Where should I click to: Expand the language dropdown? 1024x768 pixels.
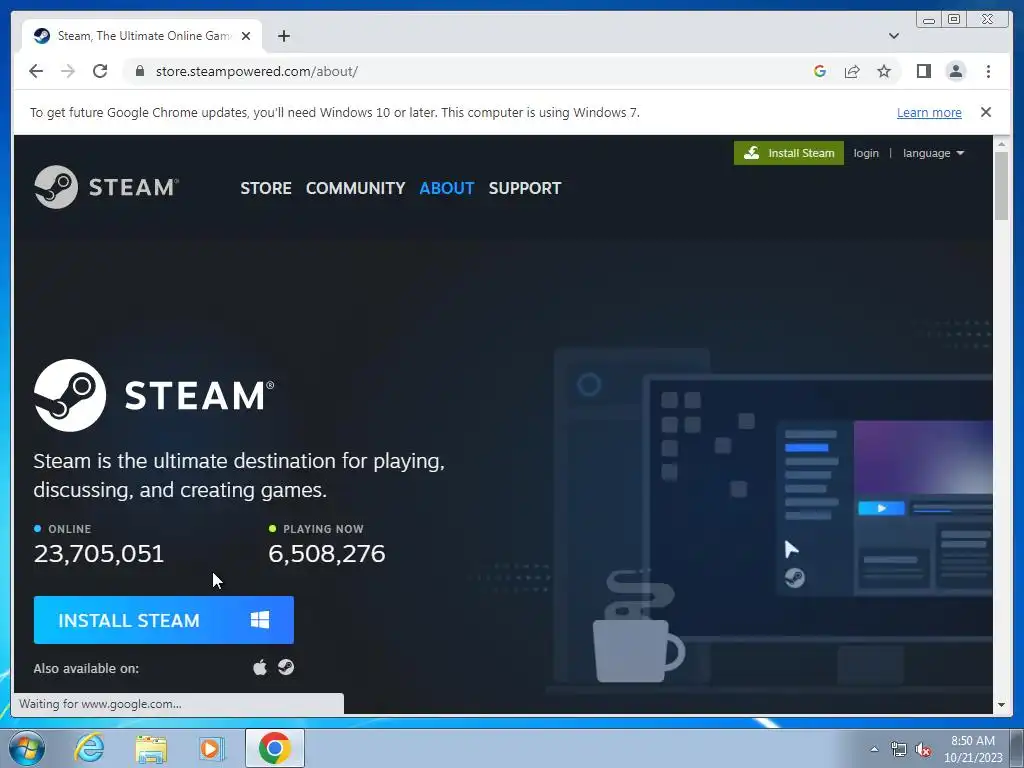[933, 153]
